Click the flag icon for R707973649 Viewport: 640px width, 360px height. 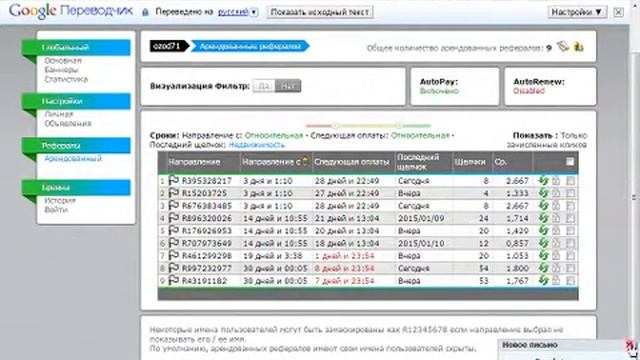click(x=174, y=243)
